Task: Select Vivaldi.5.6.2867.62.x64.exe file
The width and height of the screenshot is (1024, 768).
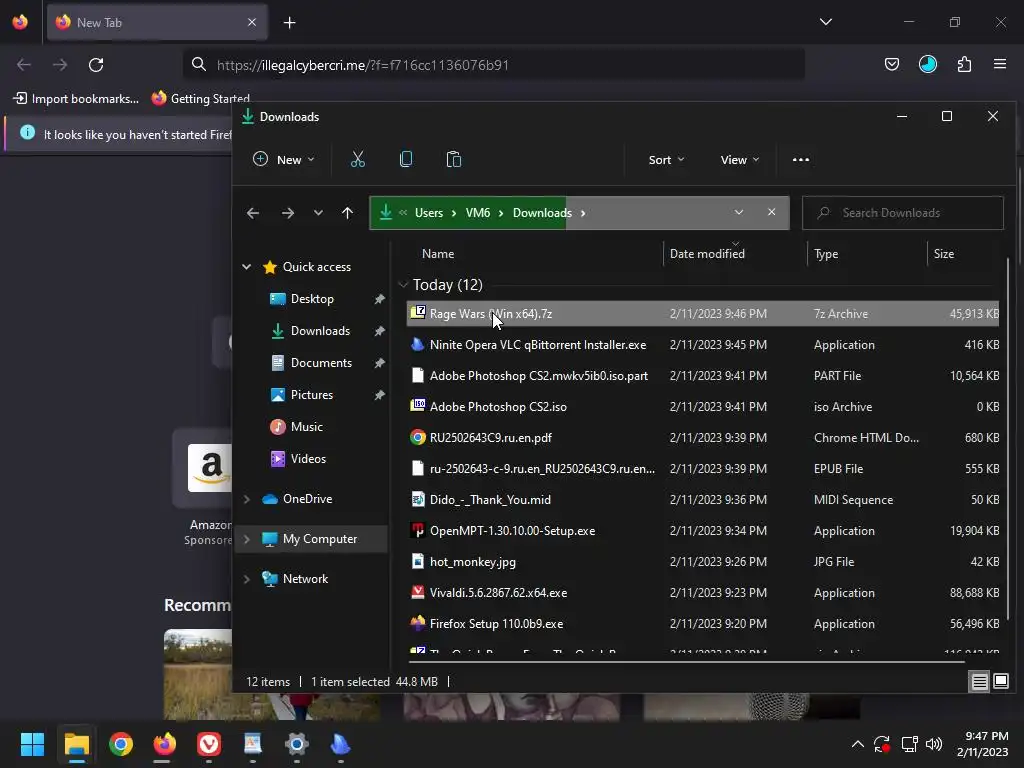Action: (703, 592)
